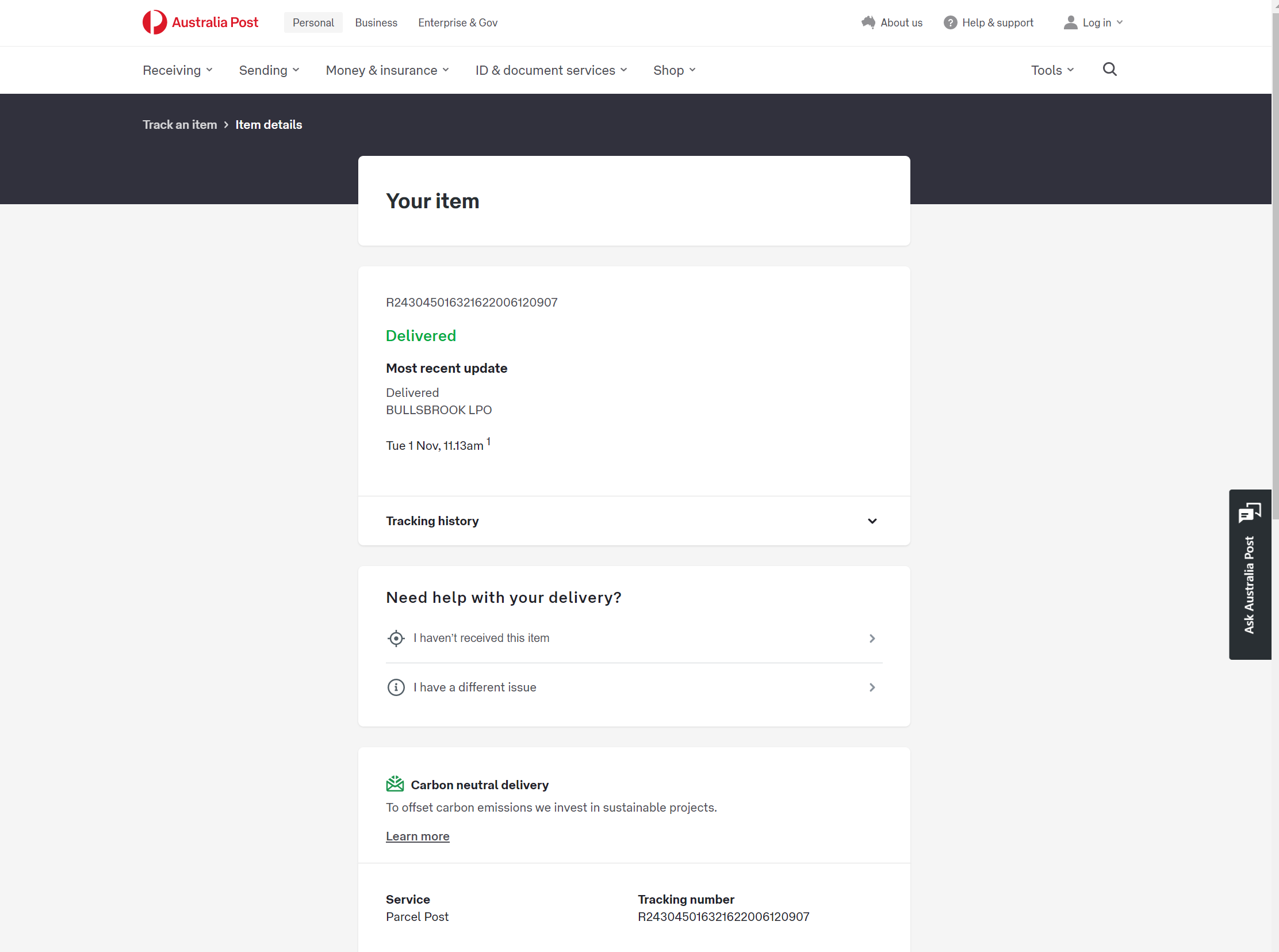Image resolution: width=1279 pixels, height=952 pixels.
Task: Click the search magnifier icon
Action: pos(1109,70)
